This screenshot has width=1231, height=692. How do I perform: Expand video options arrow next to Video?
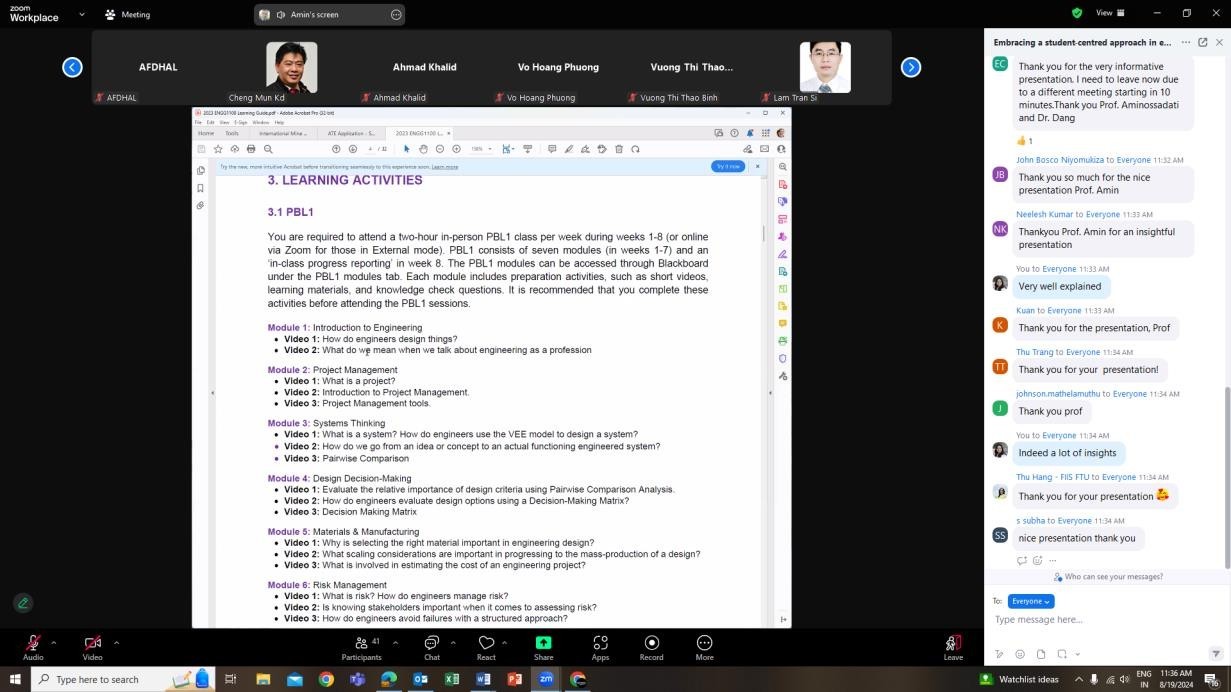116,642
